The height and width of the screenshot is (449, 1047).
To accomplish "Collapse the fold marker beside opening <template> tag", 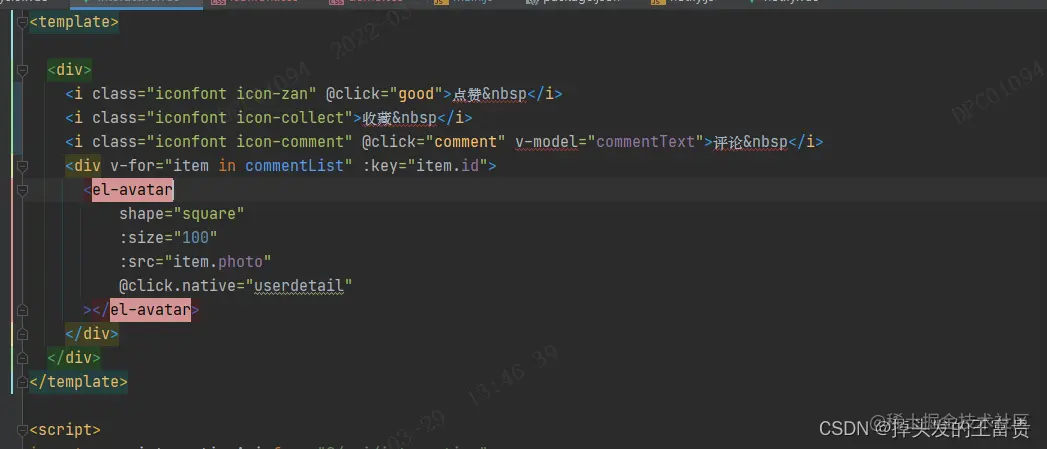I will (x=23, y=22).
